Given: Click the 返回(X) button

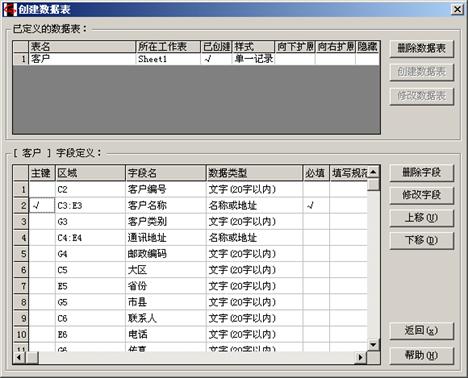Looking at the screenshot, I should (422, 331).
